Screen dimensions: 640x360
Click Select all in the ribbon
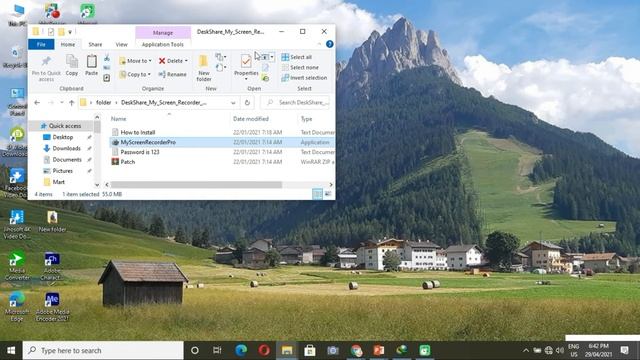(297, 57)
